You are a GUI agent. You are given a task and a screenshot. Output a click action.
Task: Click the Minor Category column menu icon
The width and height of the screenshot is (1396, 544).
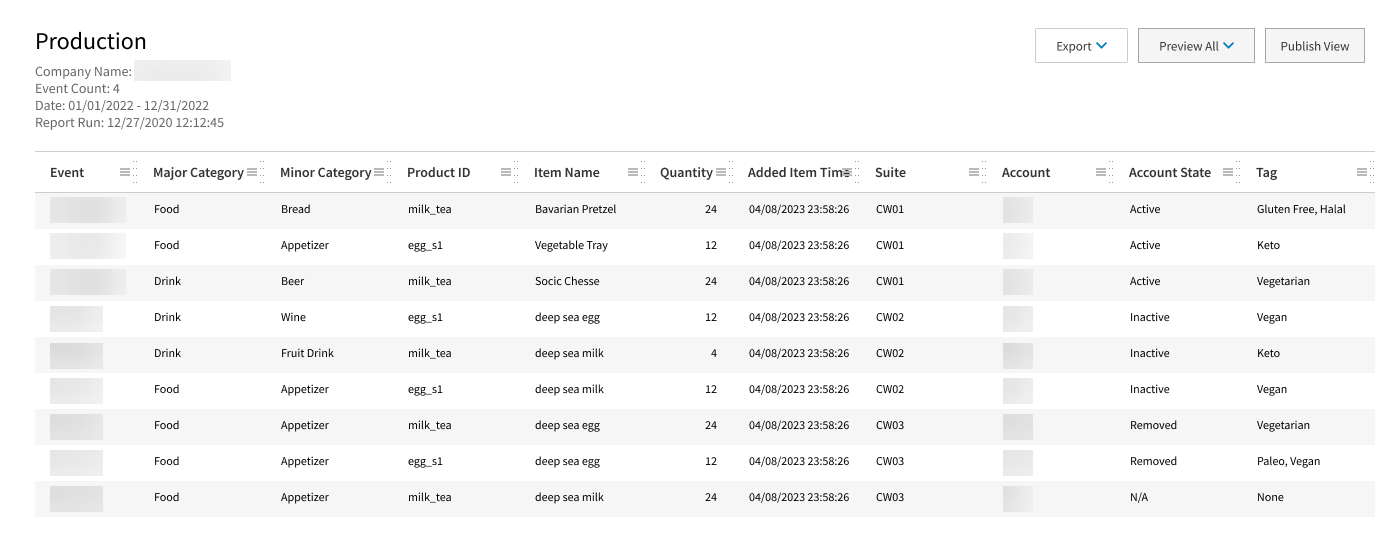click(x=379, y=173)
